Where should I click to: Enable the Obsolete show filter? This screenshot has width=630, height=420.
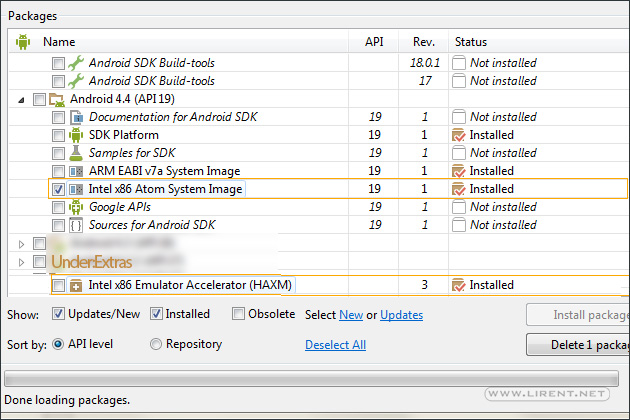tap(238, 313)
